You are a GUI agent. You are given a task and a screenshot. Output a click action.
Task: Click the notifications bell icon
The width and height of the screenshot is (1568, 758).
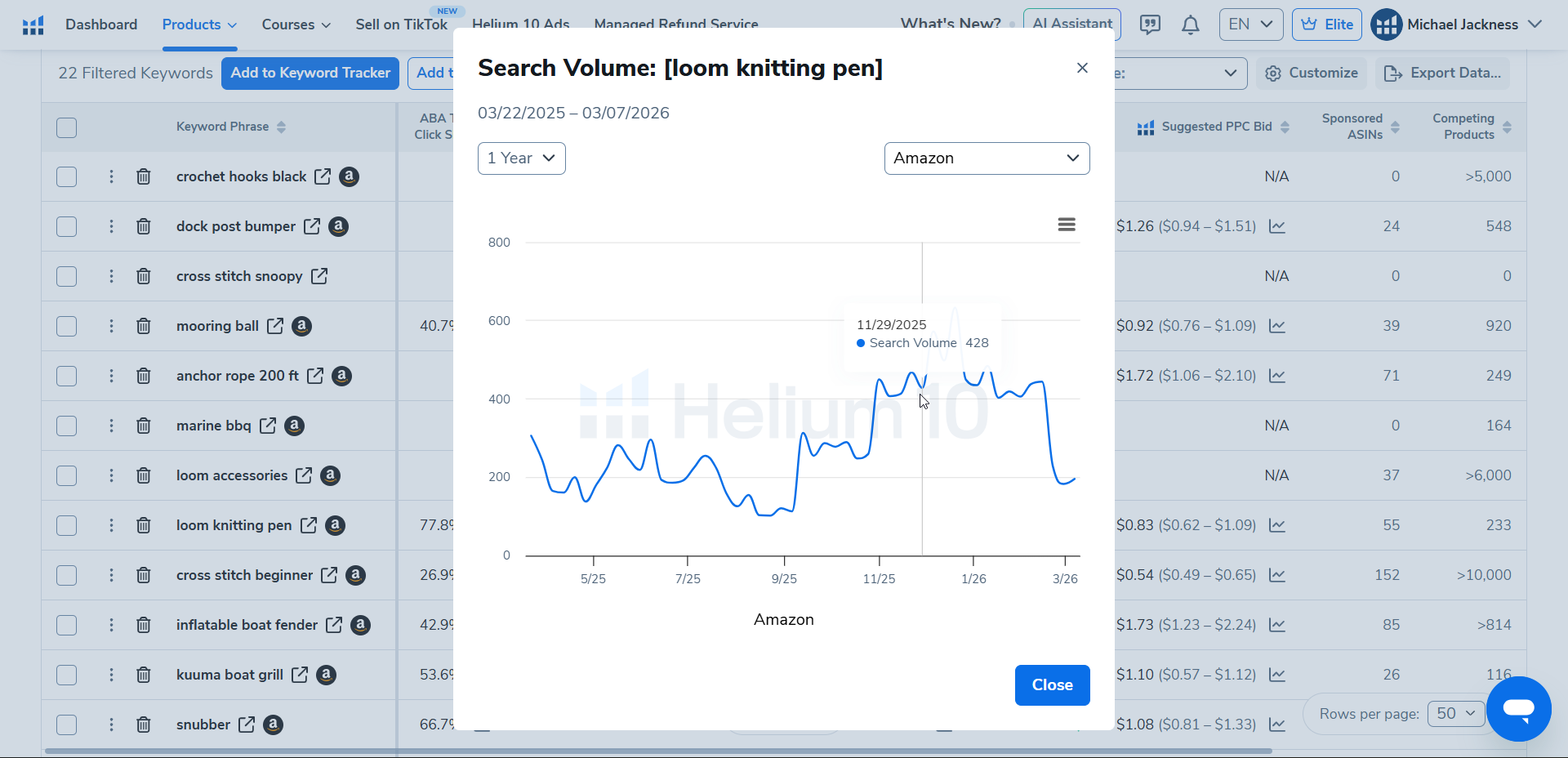(x=1190, y=25)
